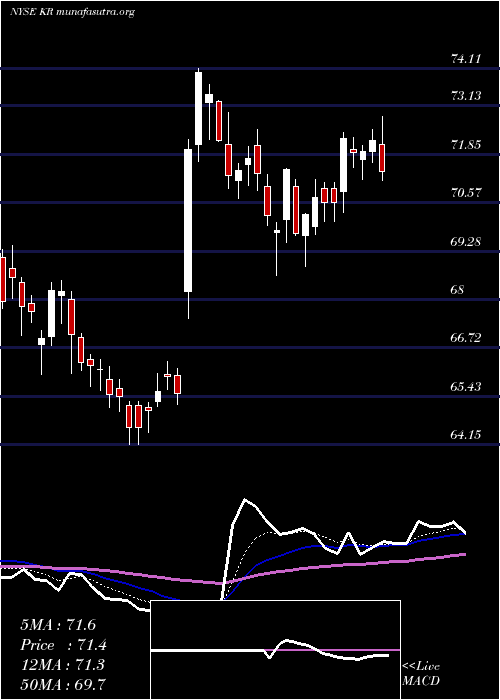Viewport: 500px width, 700px height.
Task: Click the 12MA : 71.3 reading
Action: (62, 665)
